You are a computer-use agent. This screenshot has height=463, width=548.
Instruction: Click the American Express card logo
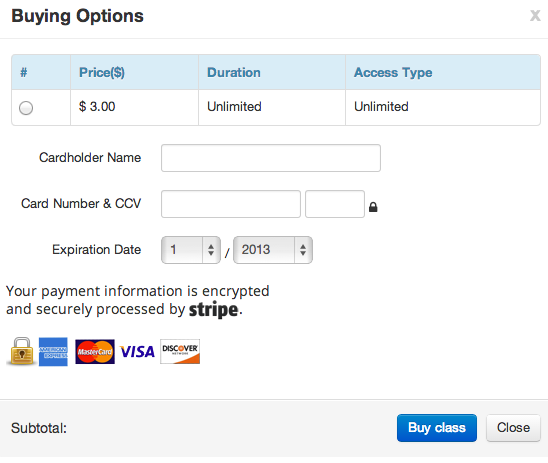(x=53, y=352)
